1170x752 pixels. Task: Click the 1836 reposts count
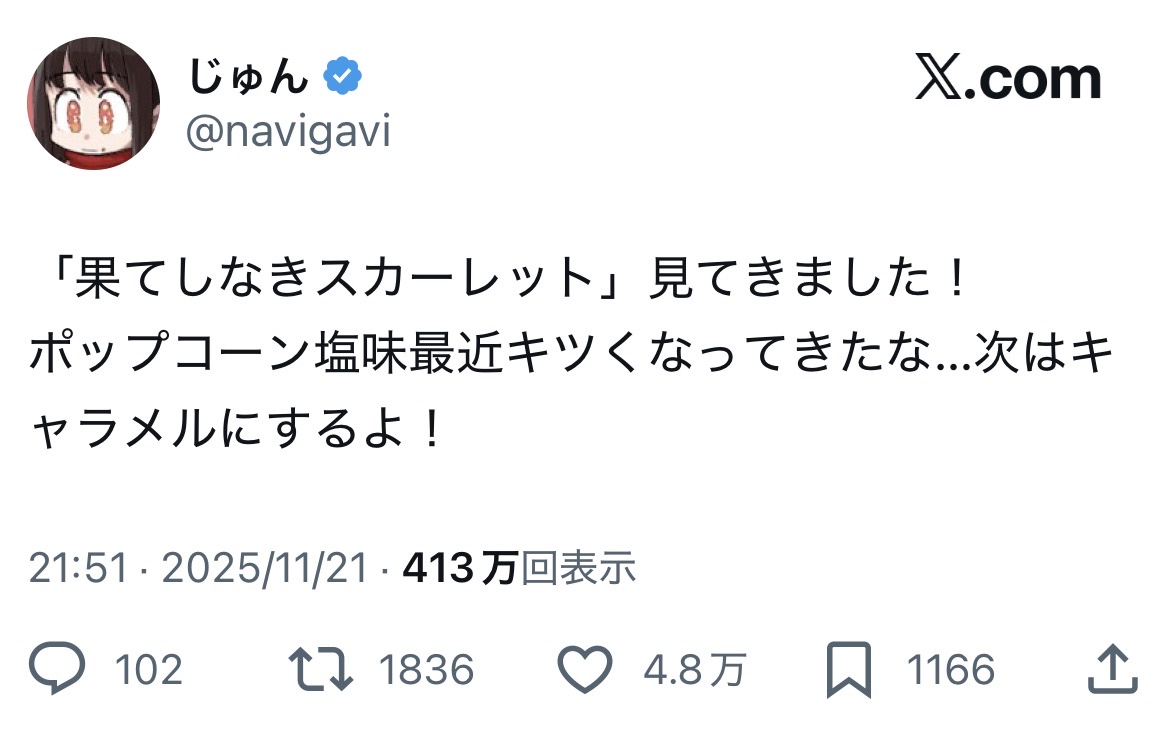tap(425, 669)
